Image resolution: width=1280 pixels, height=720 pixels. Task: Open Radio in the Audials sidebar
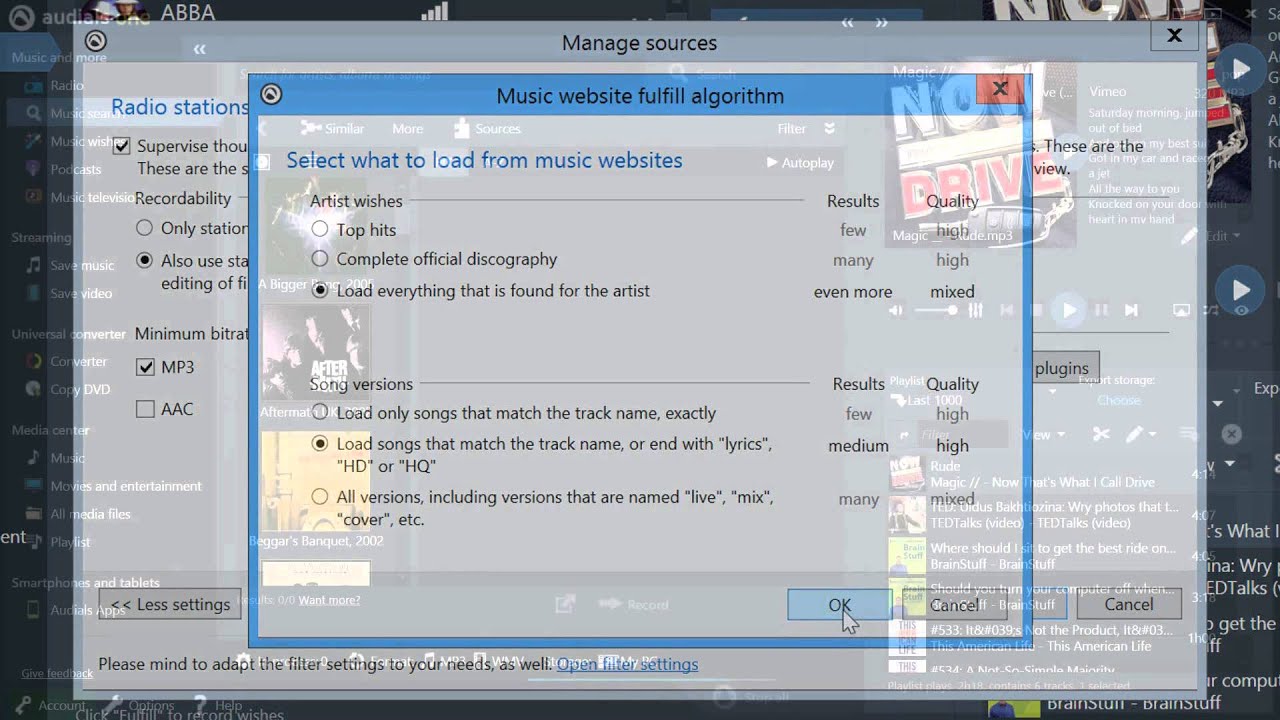[66, 86]
